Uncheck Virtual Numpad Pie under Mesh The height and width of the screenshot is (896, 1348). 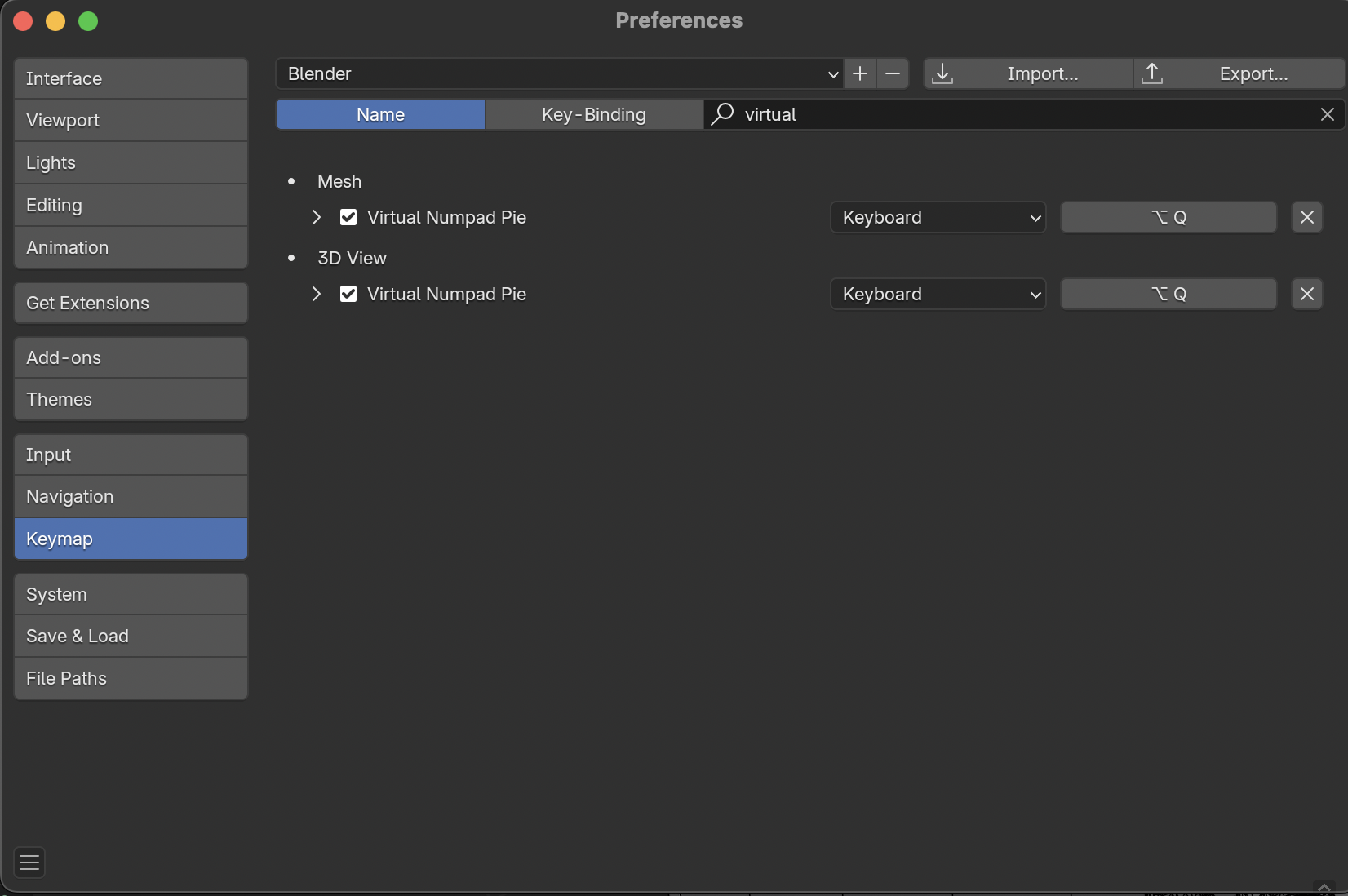[x=348, y=217]
